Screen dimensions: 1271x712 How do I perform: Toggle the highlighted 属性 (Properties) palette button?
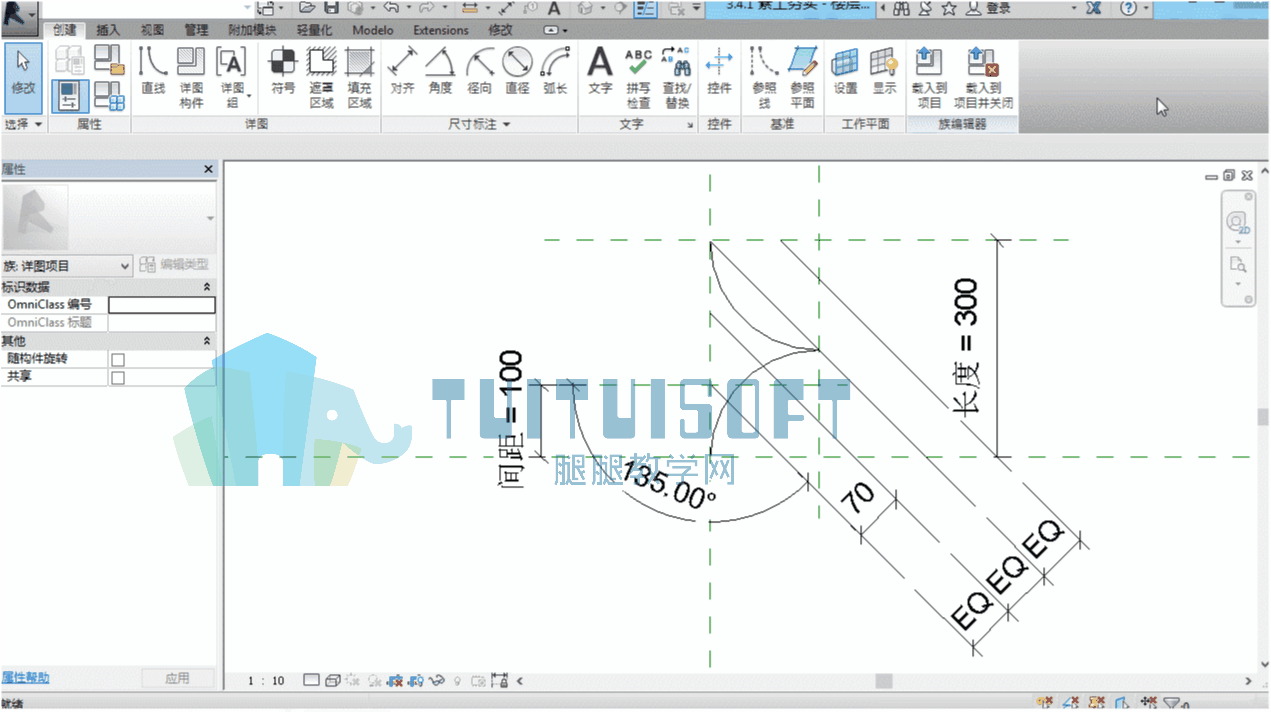pos(70,96)
